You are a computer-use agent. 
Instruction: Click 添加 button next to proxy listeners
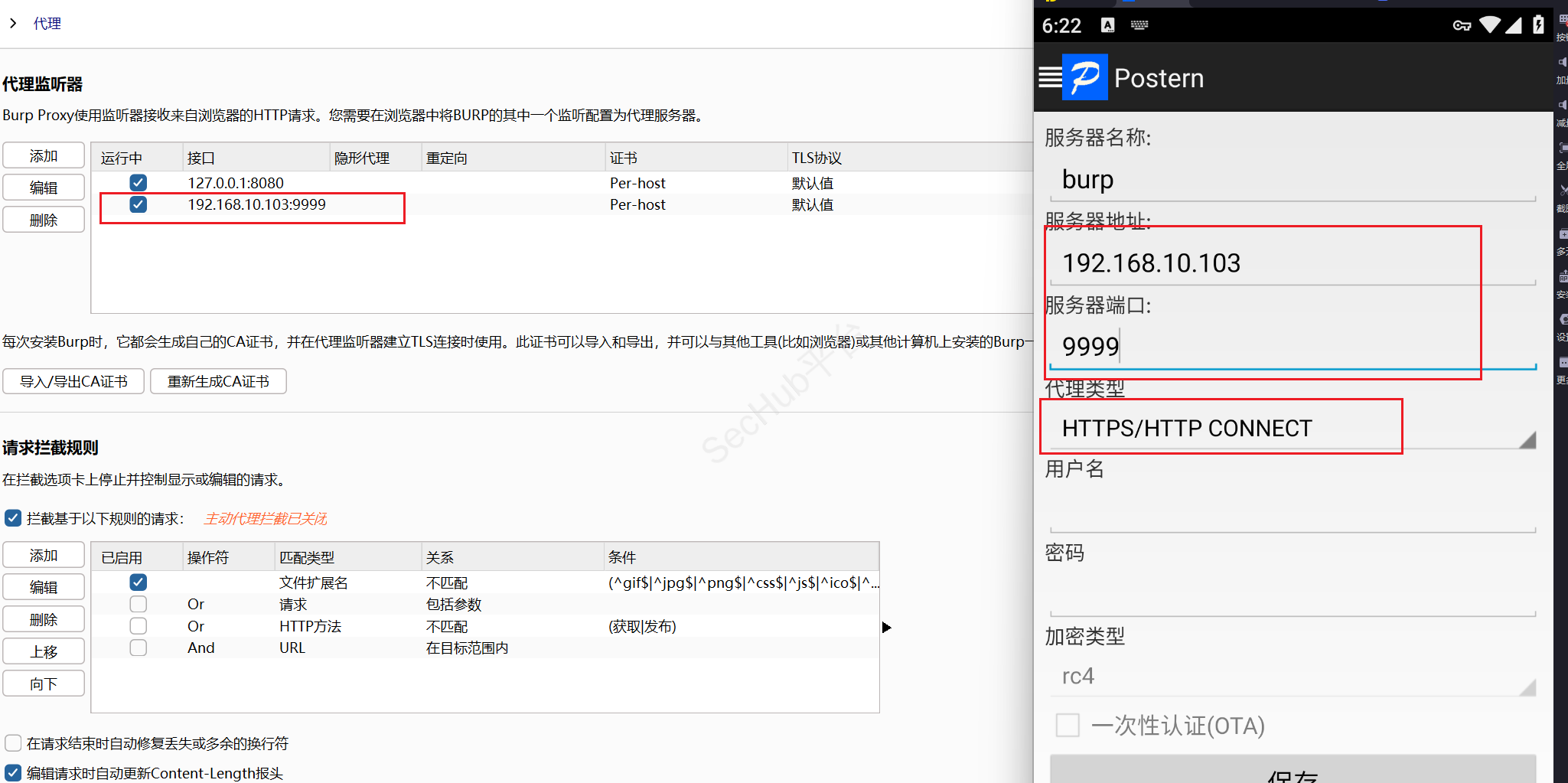pyautogui.click(x=44, y=156)
